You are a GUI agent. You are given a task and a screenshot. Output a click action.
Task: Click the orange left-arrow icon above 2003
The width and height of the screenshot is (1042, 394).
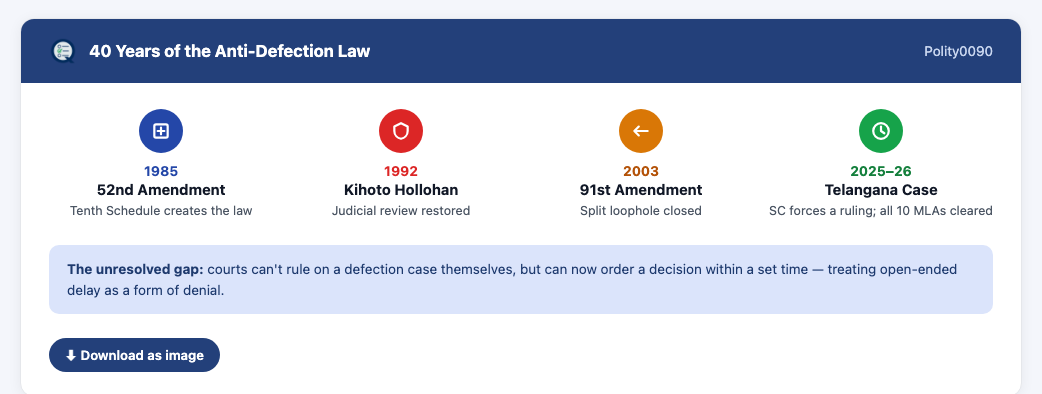coord(641,131)
